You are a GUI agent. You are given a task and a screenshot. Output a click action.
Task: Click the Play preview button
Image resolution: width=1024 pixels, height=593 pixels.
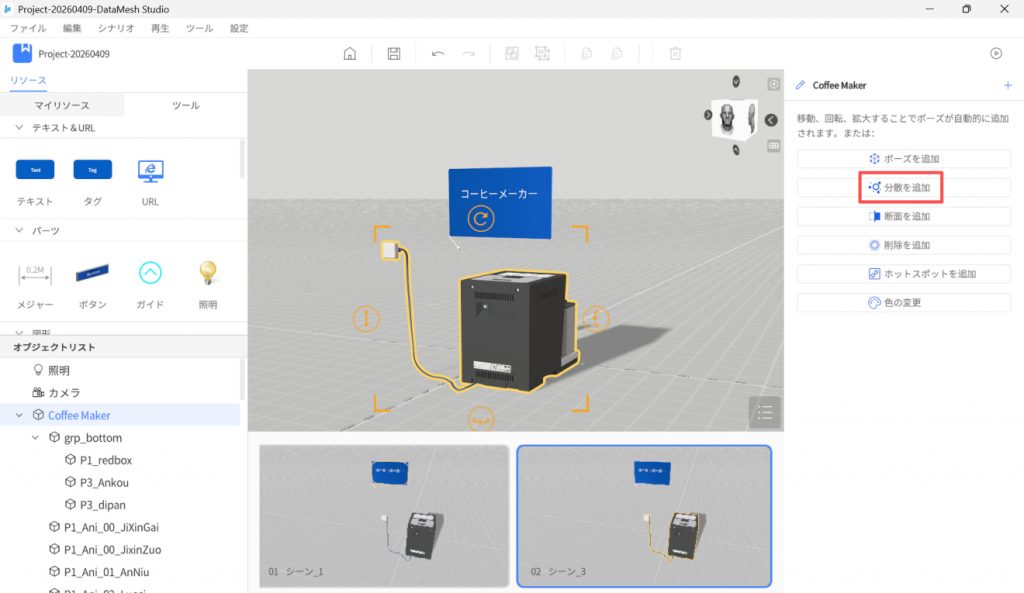[x=996, y=54]
